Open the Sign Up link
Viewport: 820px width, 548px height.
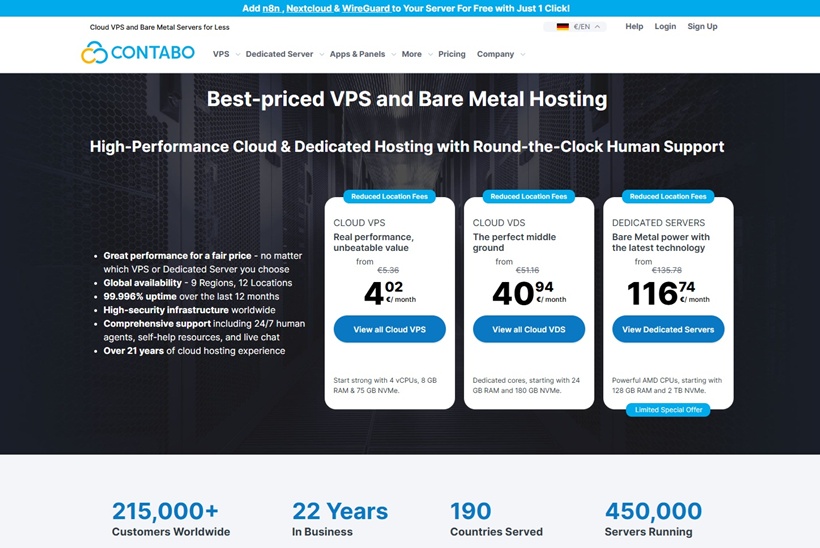pos(702,26)
